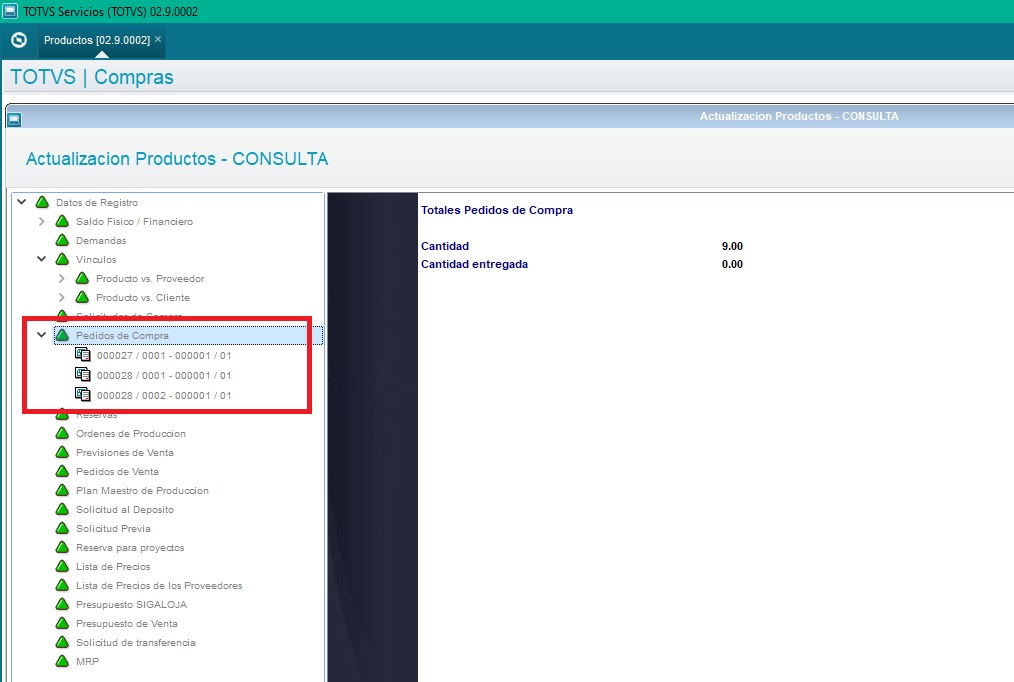Expand the Producto vs. Proveedor node
This screenshot has width=1014, height=682.
61,279
